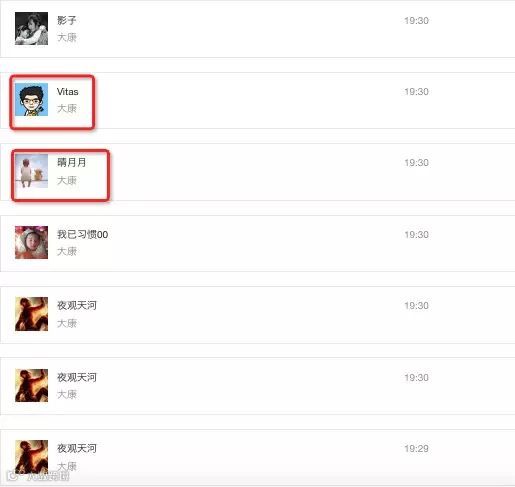
Task: Click the 大康 message under 我已习惯00
Action: [x=67, y=252]
